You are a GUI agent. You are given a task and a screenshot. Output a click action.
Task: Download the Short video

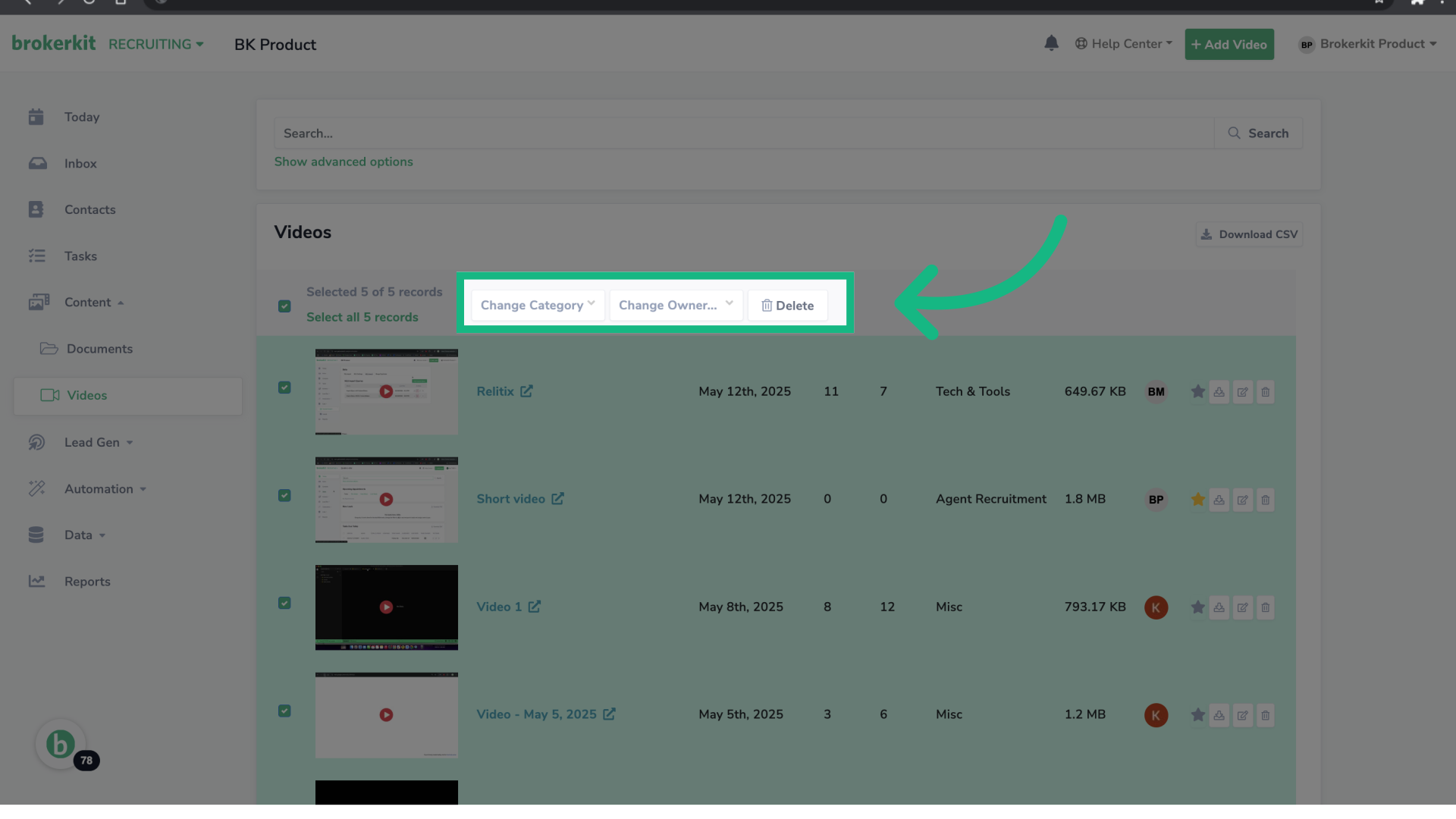click(1219, 500)
